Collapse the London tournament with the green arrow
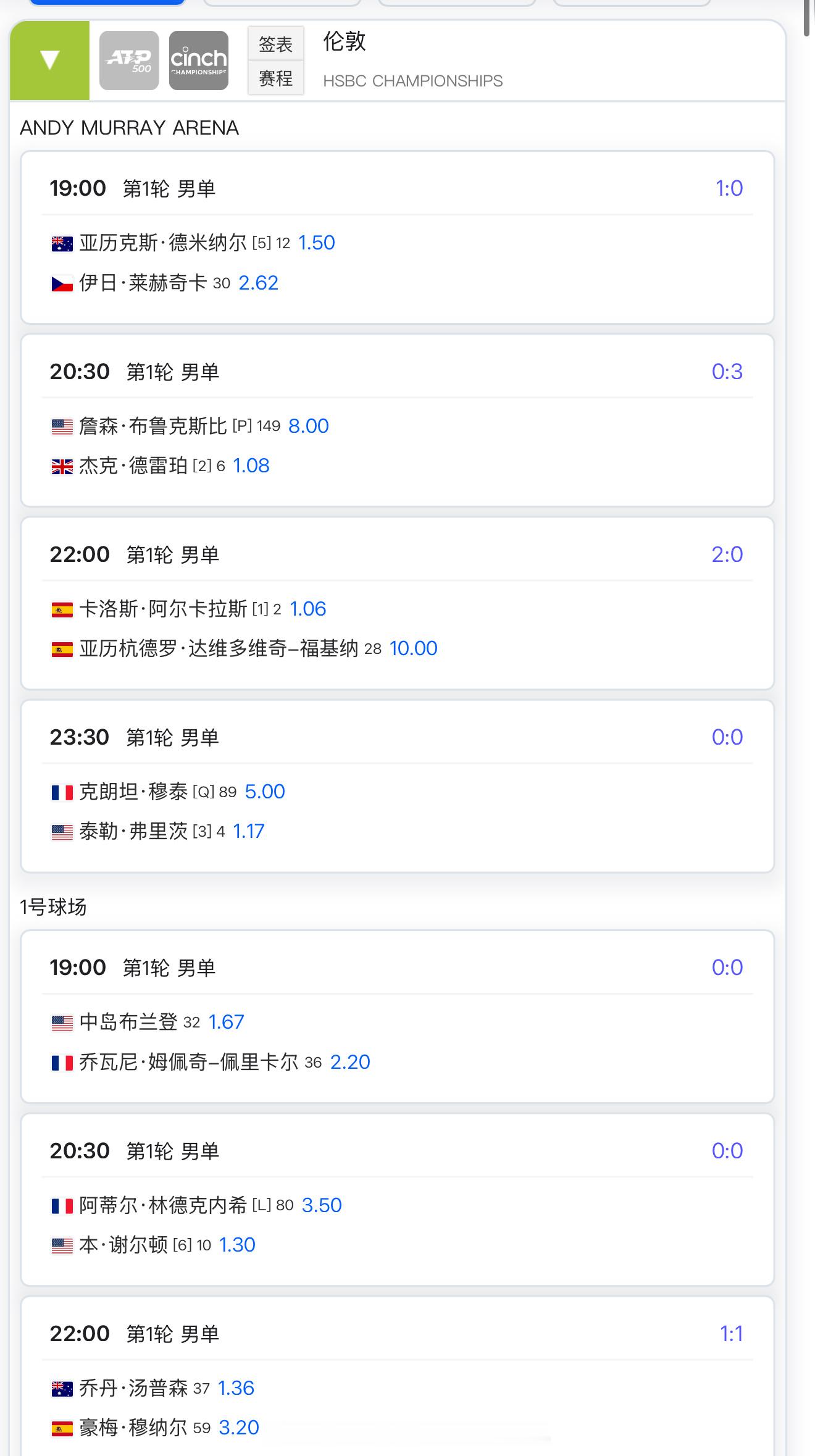Screen dimensions: 815x1456 coord(49,60)
